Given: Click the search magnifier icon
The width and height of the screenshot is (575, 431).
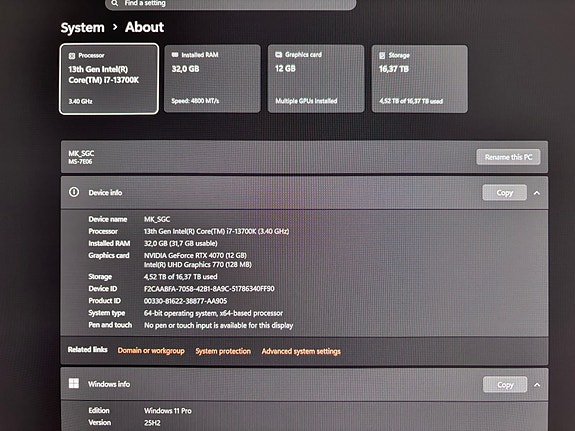Looking at the screenshot, I should (115, 3).
